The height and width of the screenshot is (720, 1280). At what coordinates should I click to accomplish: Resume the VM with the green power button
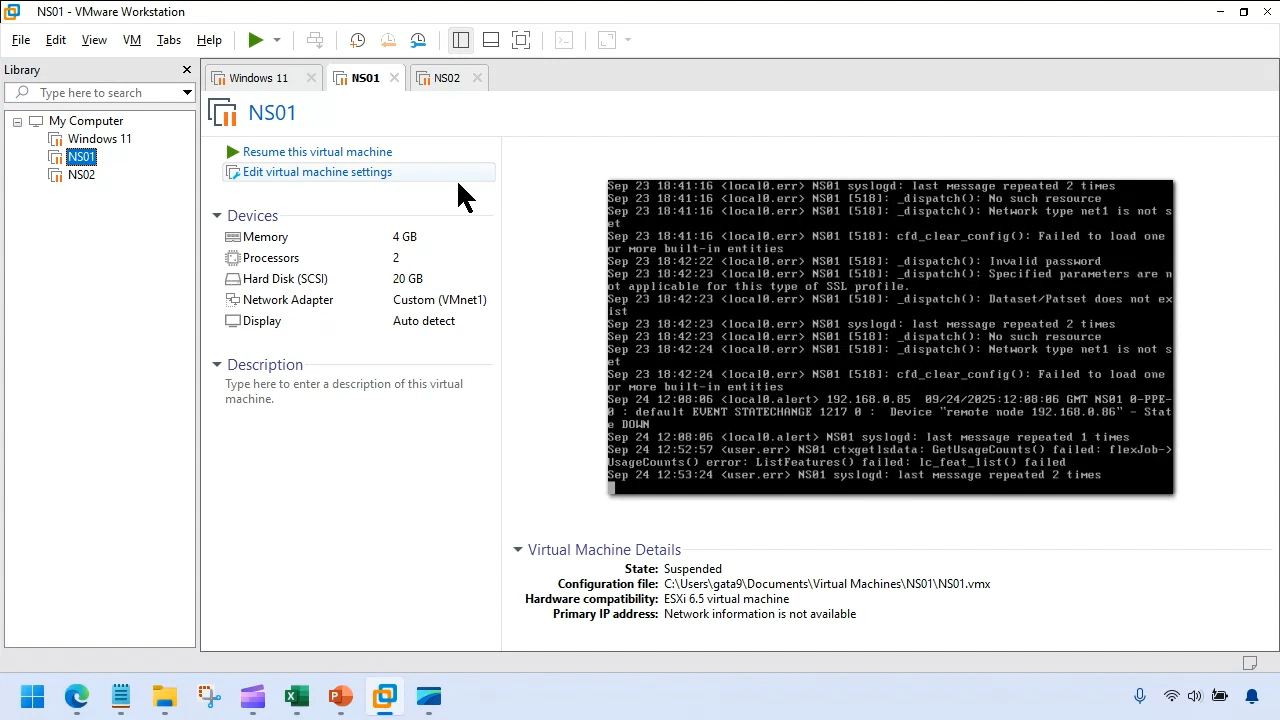257,40
